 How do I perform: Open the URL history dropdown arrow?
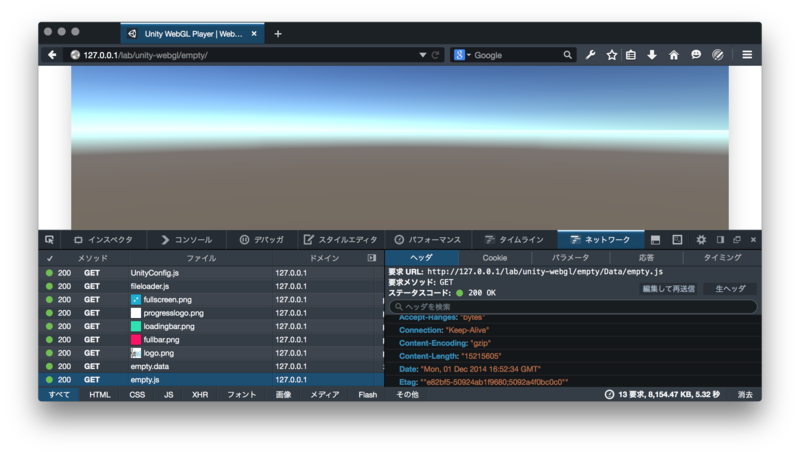click(422, 55)
